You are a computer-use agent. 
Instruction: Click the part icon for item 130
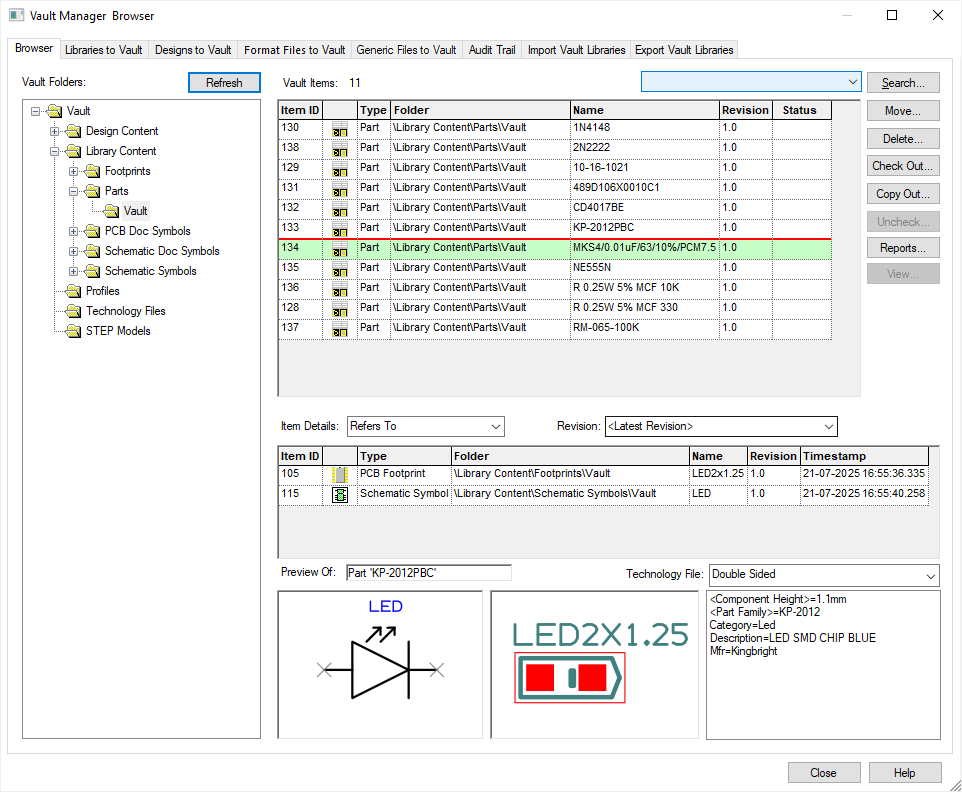pos(340,128)
